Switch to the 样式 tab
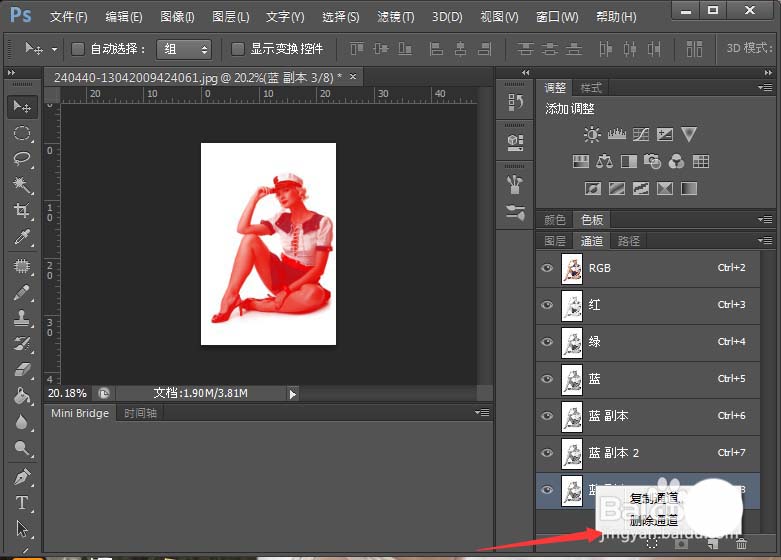Screen dimensions: 781x560 (x=591, y=88)
